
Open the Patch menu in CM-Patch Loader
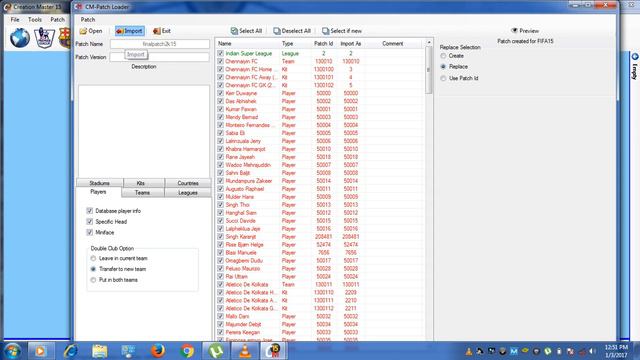(x=88, y=19)
